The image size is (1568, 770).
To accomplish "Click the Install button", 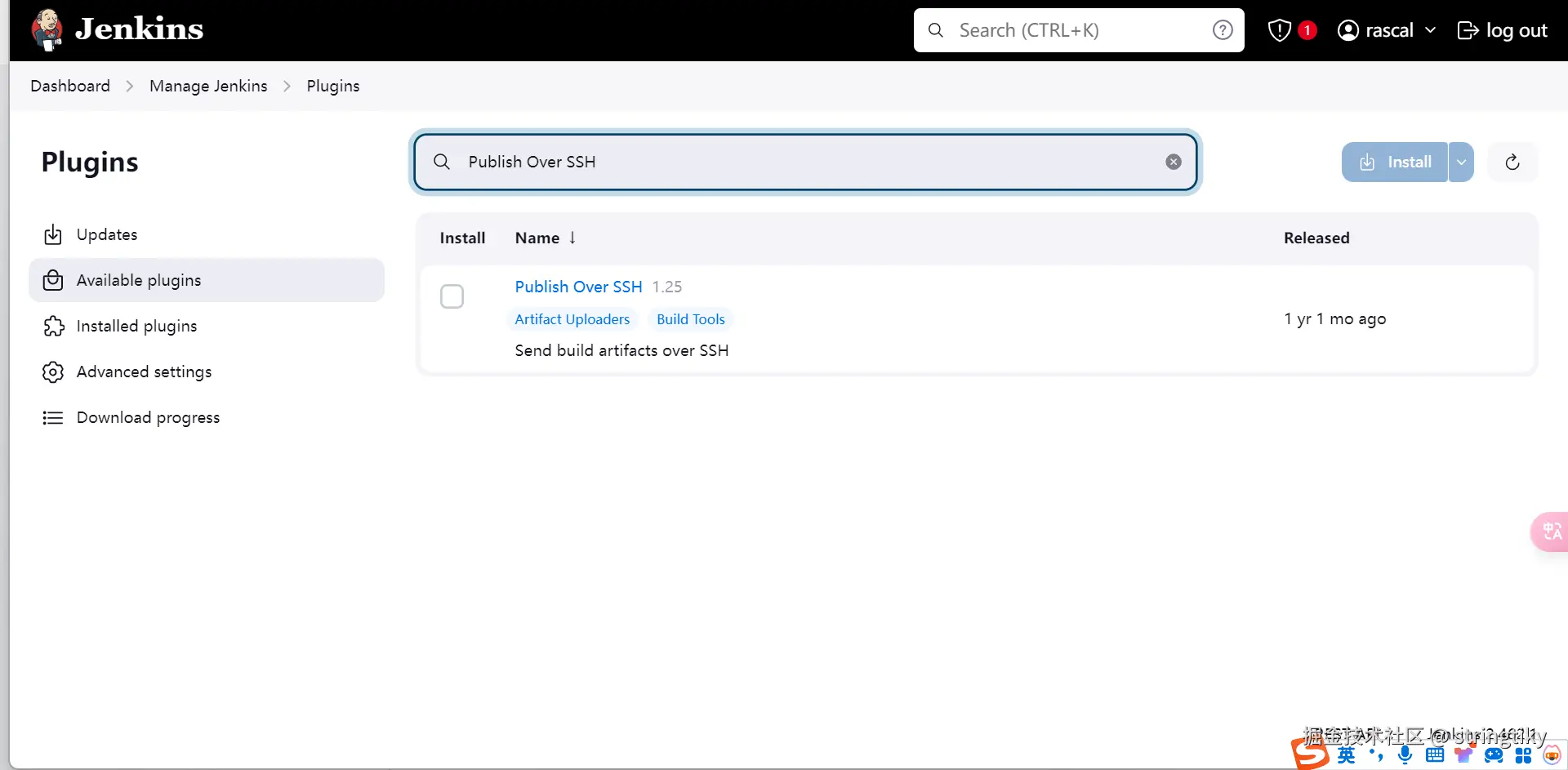I will coord(1395,162).
